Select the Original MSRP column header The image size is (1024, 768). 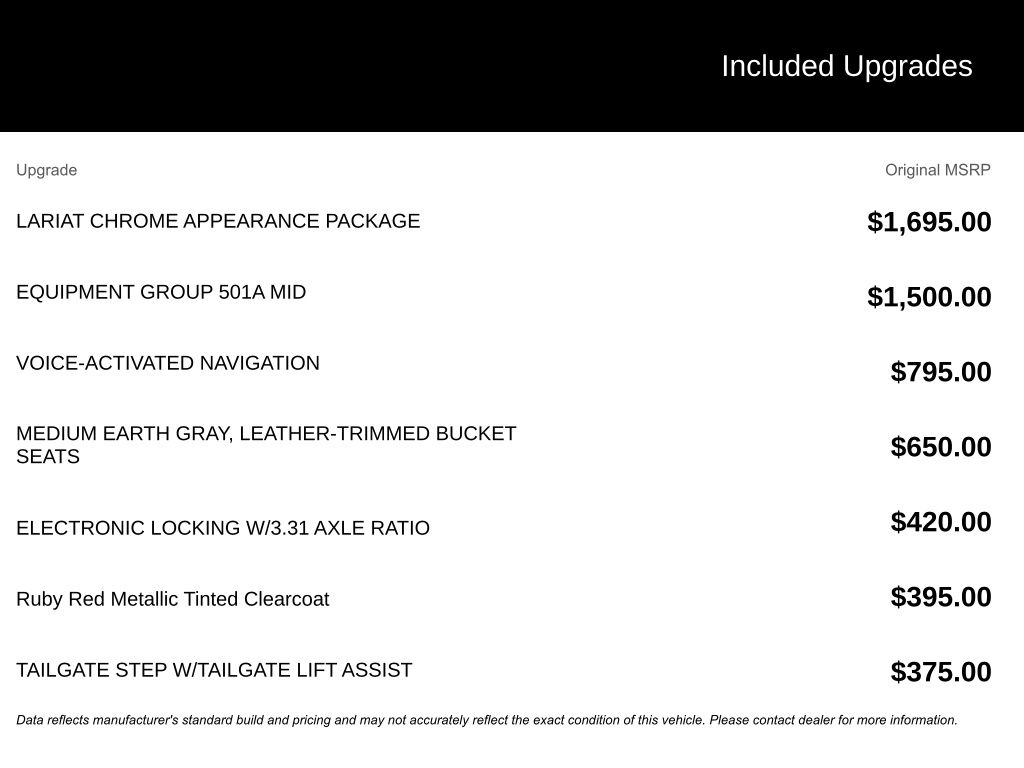tap(937, 170)
